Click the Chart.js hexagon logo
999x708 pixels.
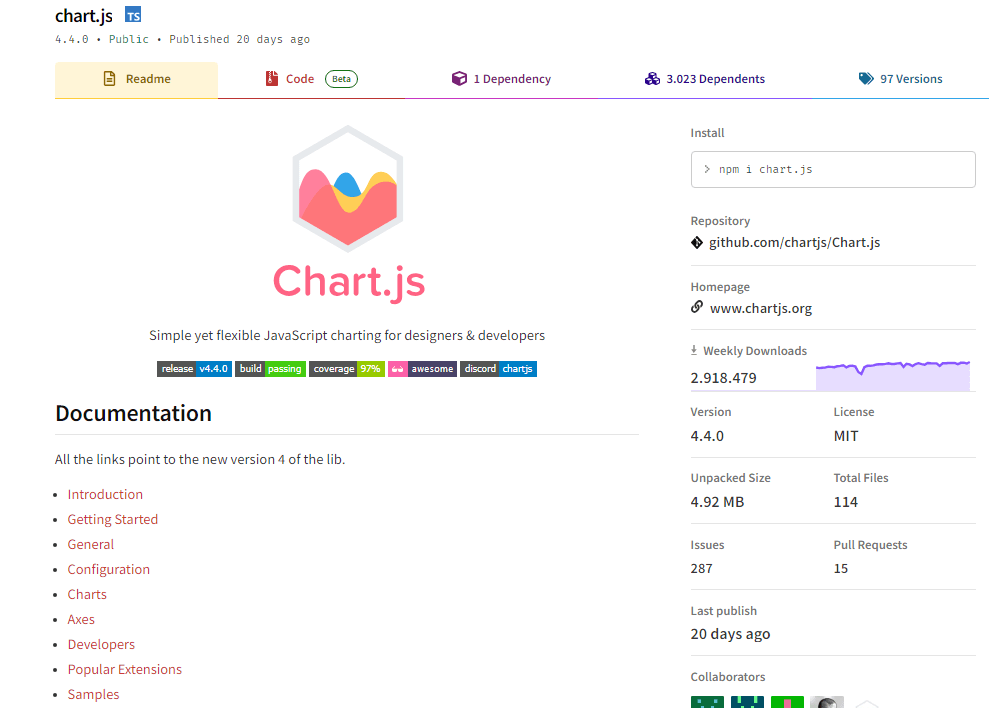(x=348, y=188)
